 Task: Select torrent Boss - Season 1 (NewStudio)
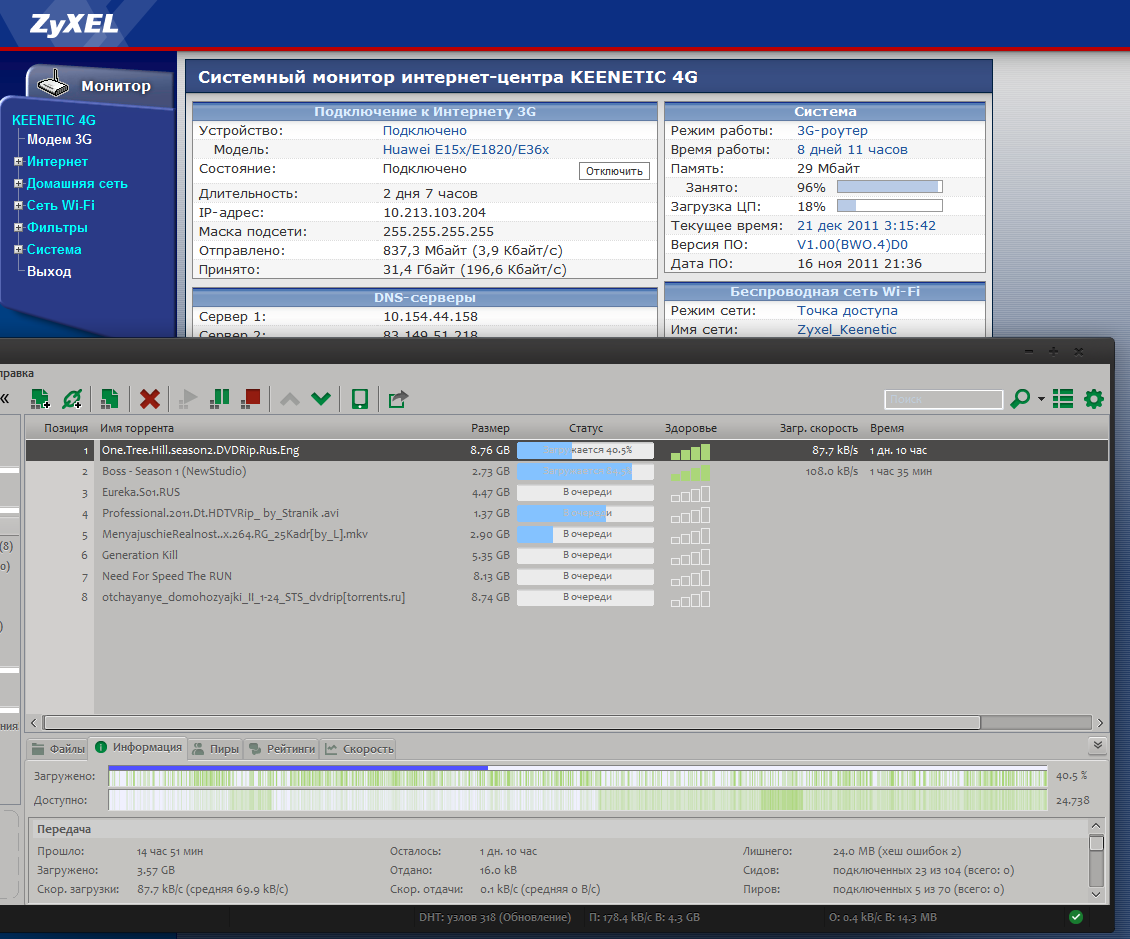[x=566, y=471]
